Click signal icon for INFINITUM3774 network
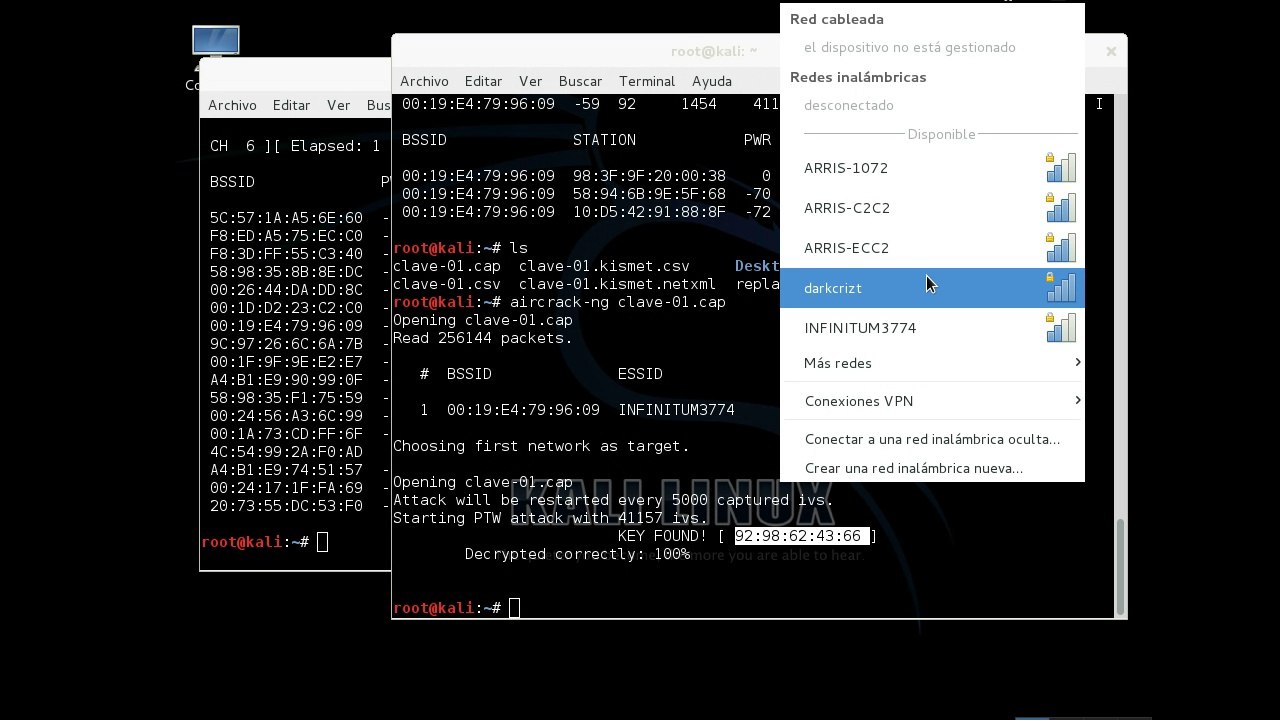1280x720 pixels. coord(1061,328)
